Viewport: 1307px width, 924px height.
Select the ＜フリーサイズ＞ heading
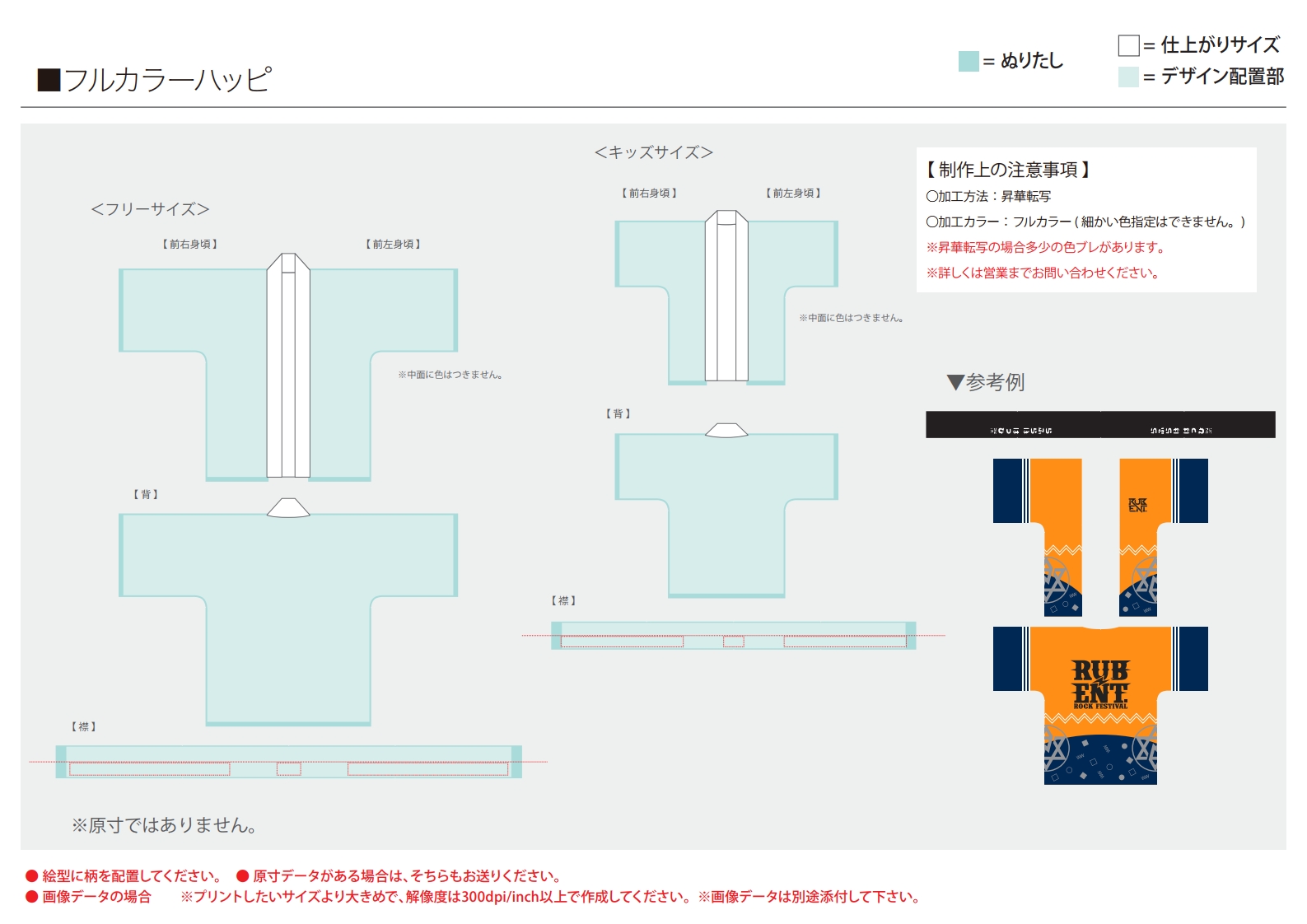point(150,209)
